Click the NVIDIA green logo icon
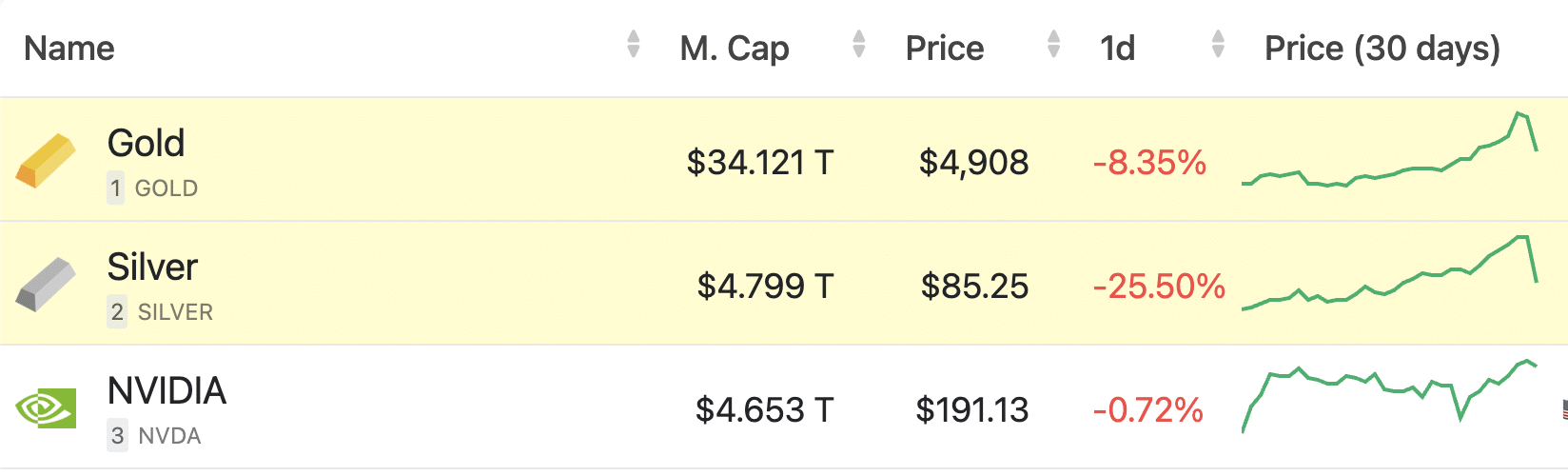The width and height of the screenshot is (1568, 476). coord(45,408)
